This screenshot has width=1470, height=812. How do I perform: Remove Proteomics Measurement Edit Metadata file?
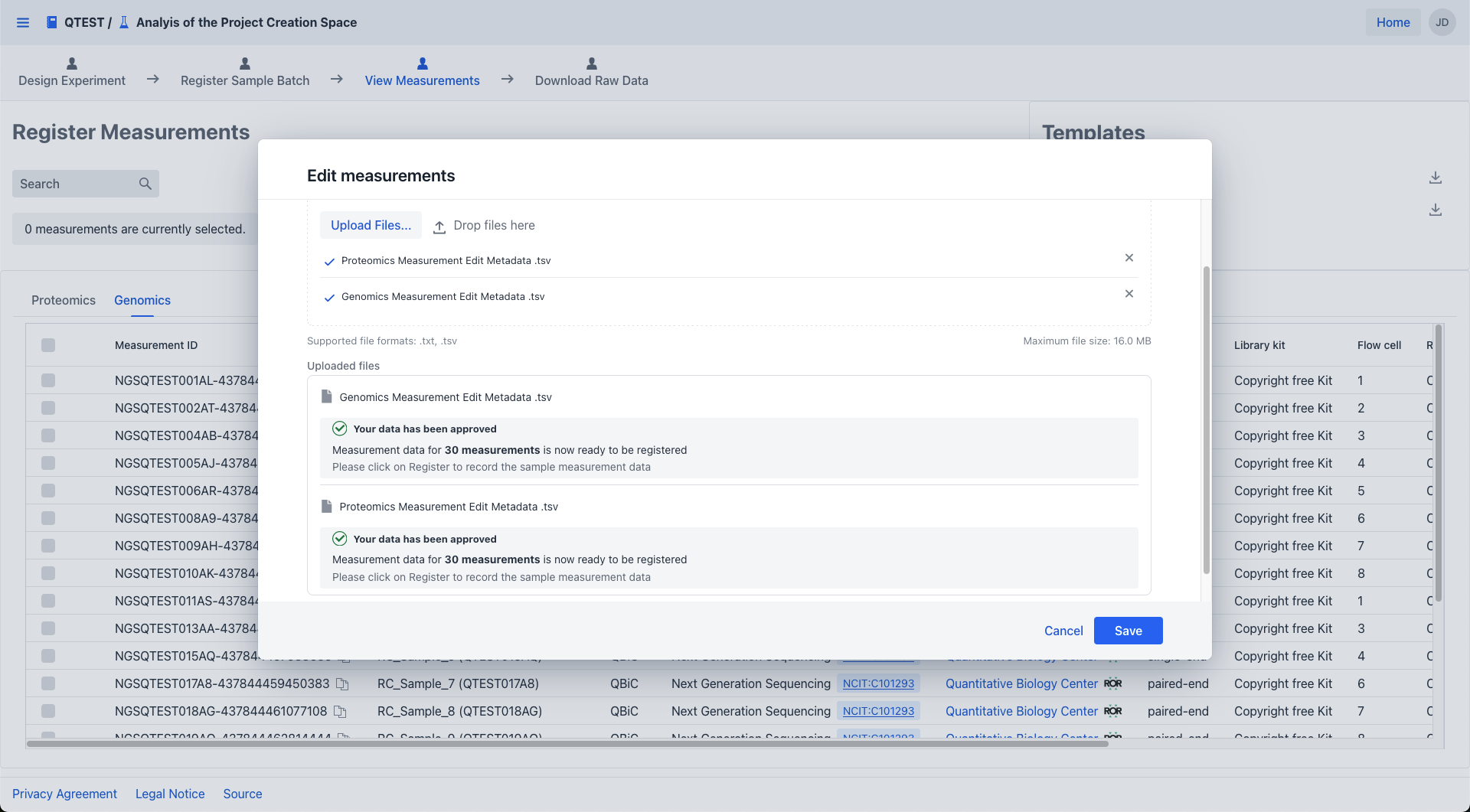(1129, 258)
